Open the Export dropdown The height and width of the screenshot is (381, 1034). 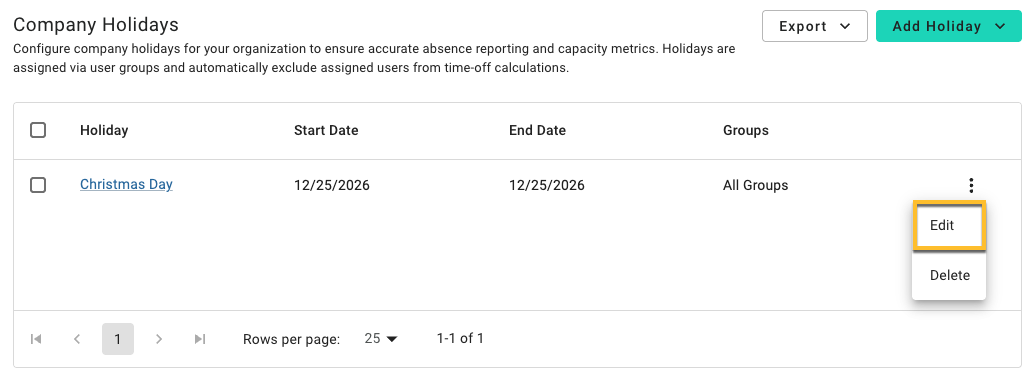(x=814, y=26)
